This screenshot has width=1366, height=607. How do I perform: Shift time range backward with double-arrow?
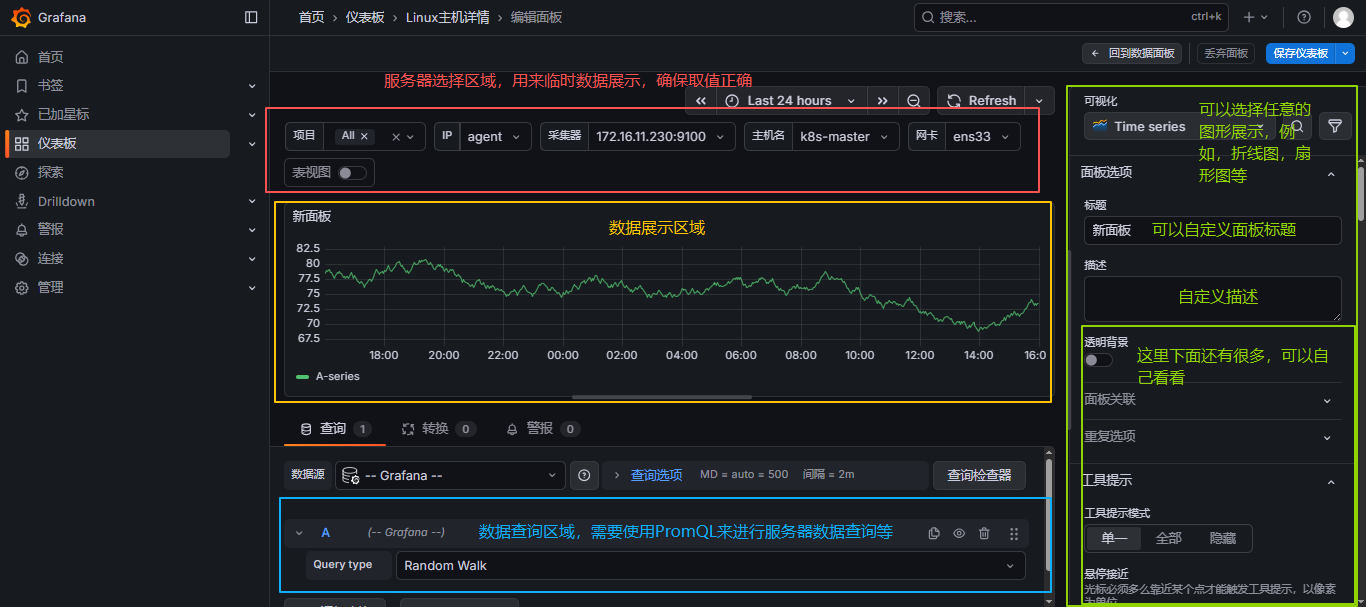[701, 101]
